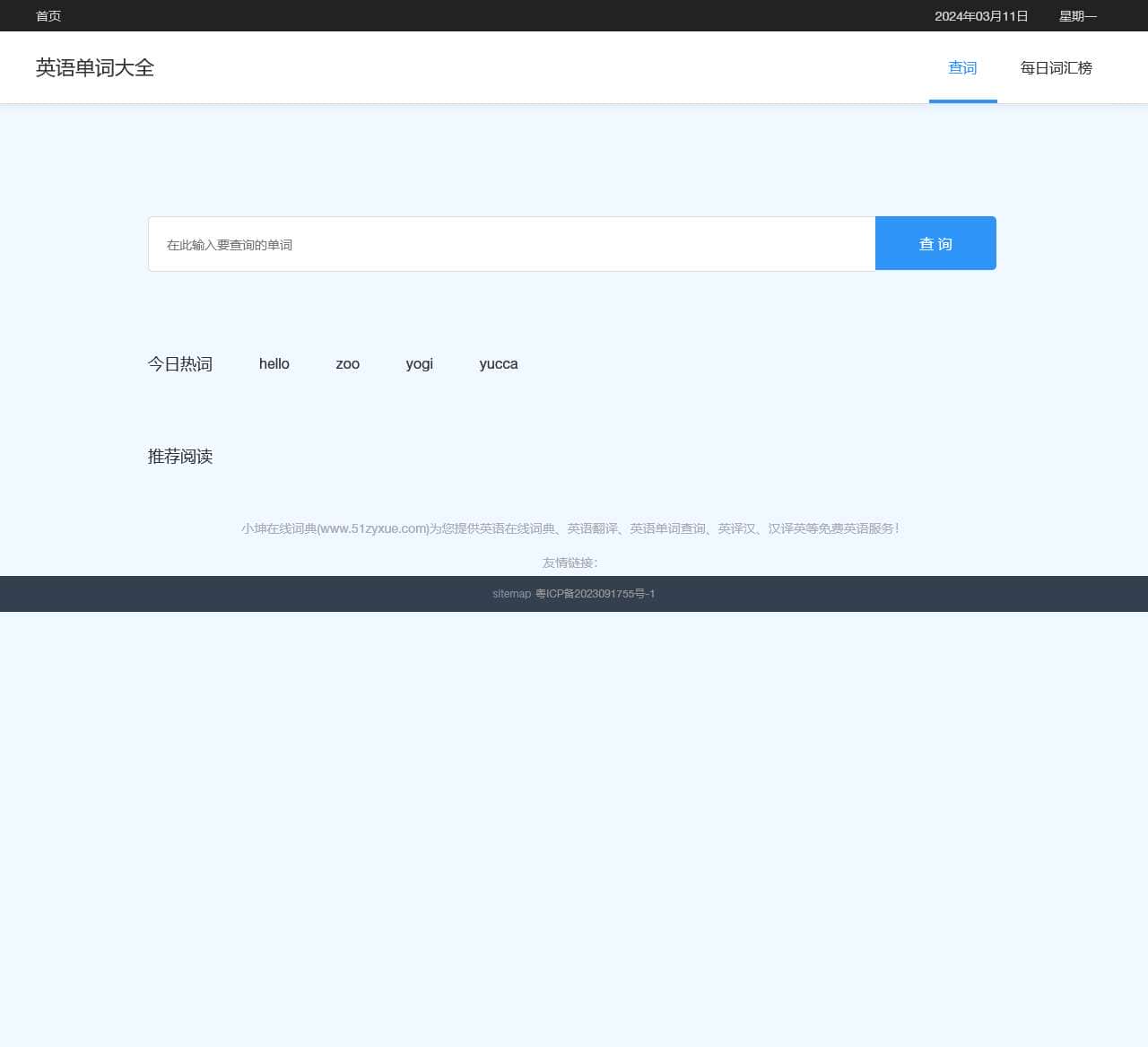Select the 查词 navigation tab
The image size is (1148, 1047).
coord(962,68)
